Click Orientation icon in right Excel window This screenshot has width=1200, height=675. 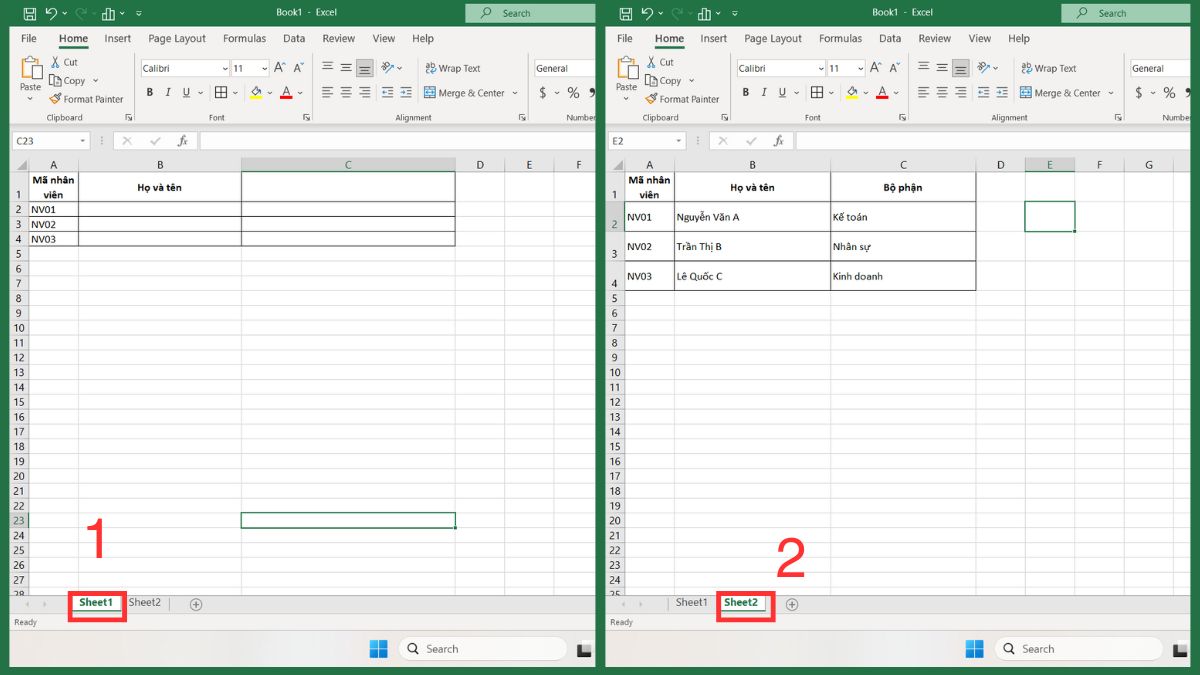984,68
